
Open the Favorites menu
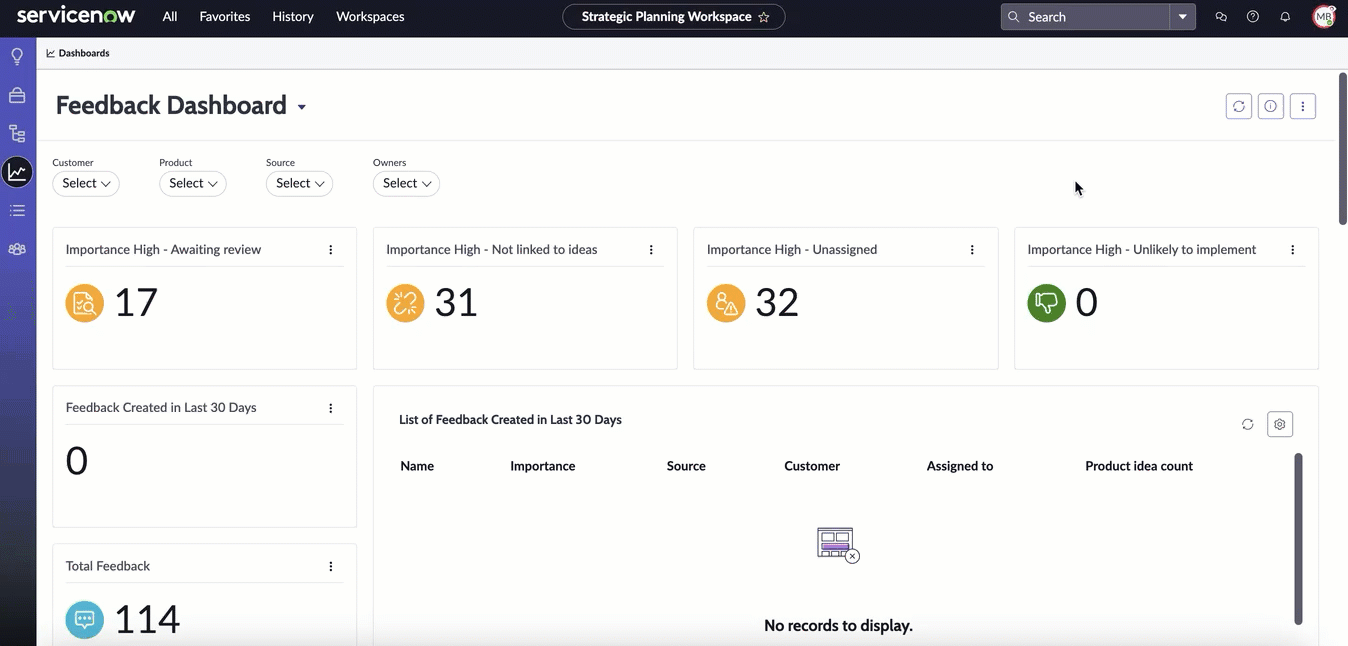[225, 17]
